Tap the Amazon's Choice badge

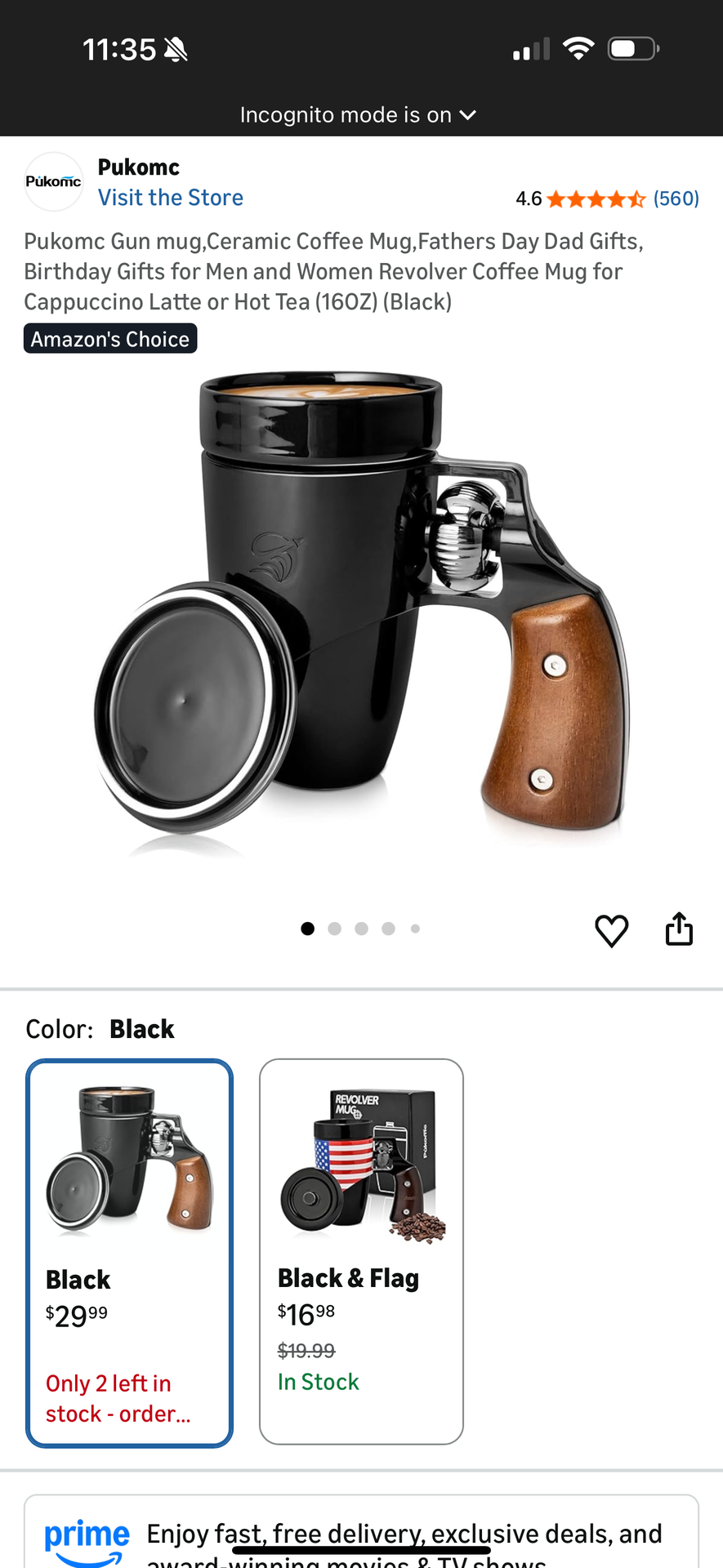tap(110, 339)
